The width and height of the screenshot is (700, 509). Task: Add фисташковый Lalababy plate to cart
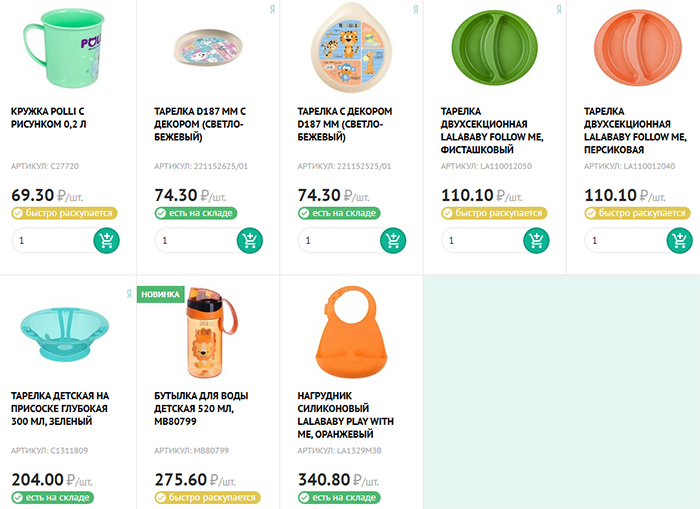click(x=536, y=241)
